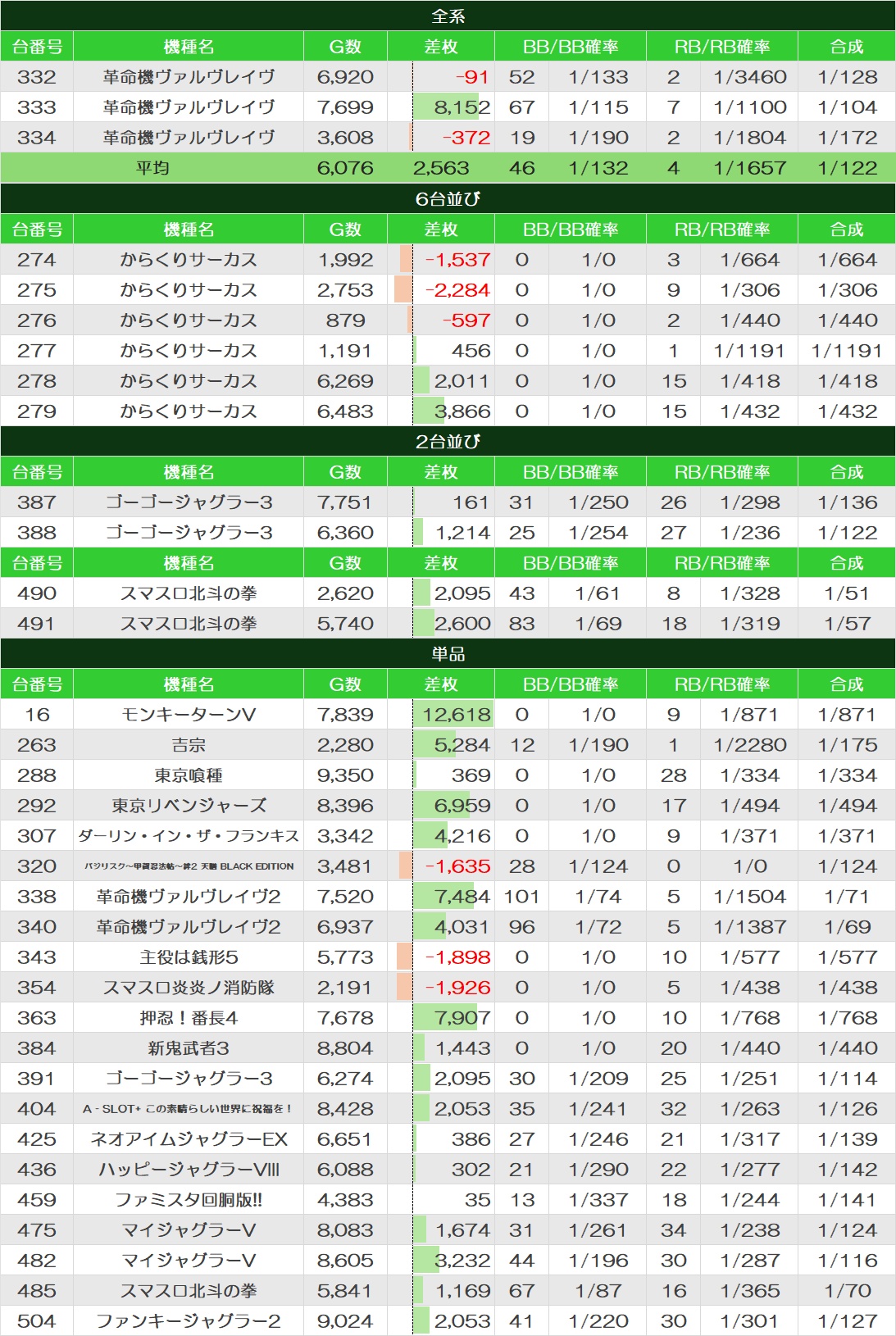
Task: Select 9,350 games for machine 288
Action: pyautogui.click(x=345, y=775)
